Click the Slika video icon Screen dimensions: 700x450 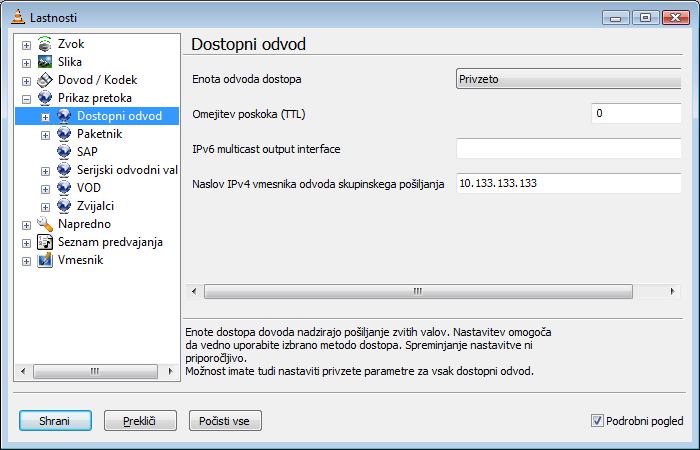tap(45, 62)
